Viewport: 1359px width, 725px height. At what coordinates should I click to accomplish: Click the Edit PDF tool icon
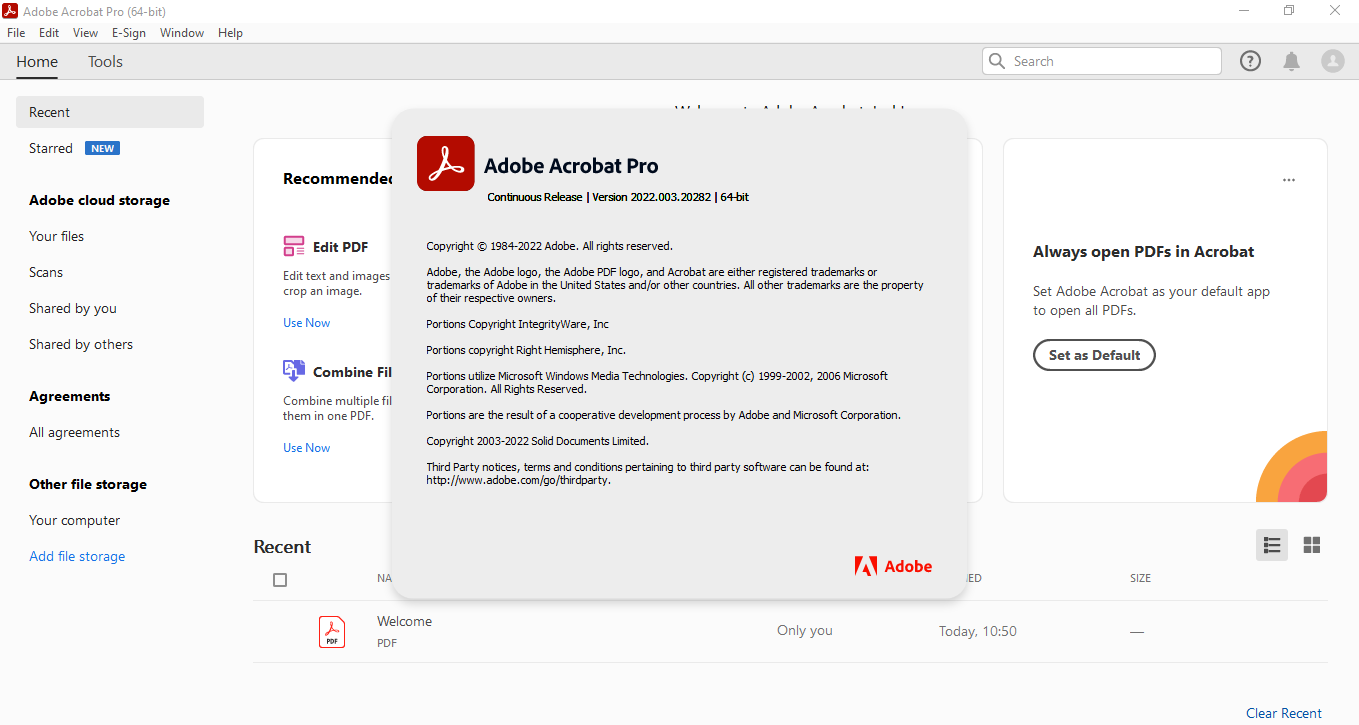pos(294,246)
